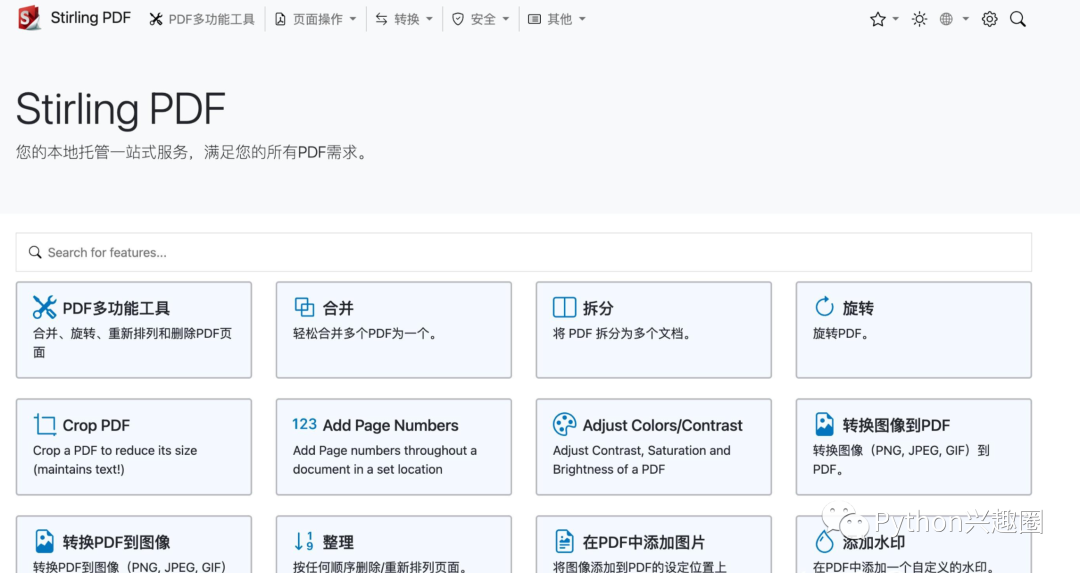Screen dimensions: 1080x573
Task: Click the Stirling PDF logo icon
Action: (x=29, y=18)
